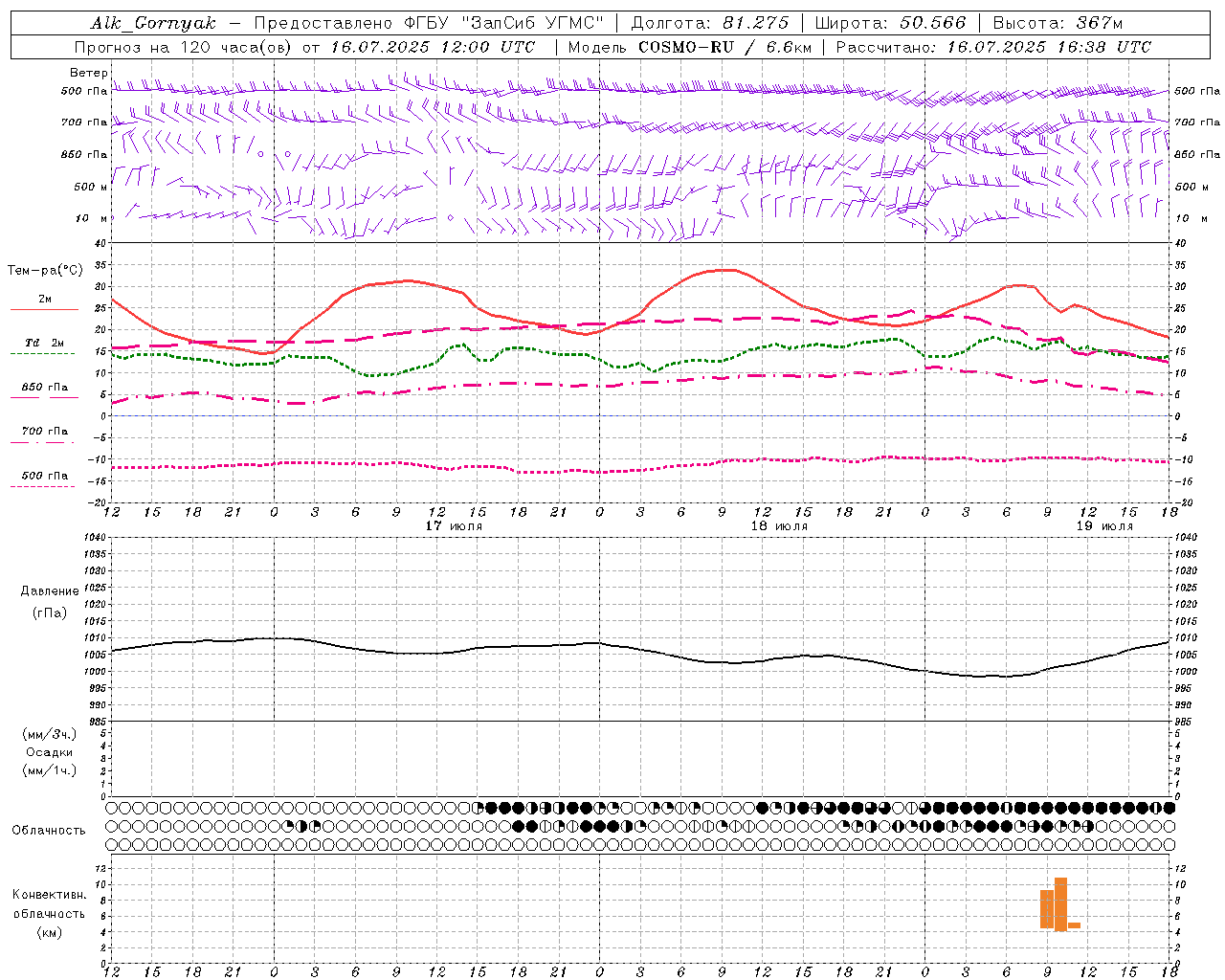Click the computed time "Рассчитано: 16.07.2025 16:38 UTC"
Viewport: 1225px width, 980px height.
pos(993,47)
